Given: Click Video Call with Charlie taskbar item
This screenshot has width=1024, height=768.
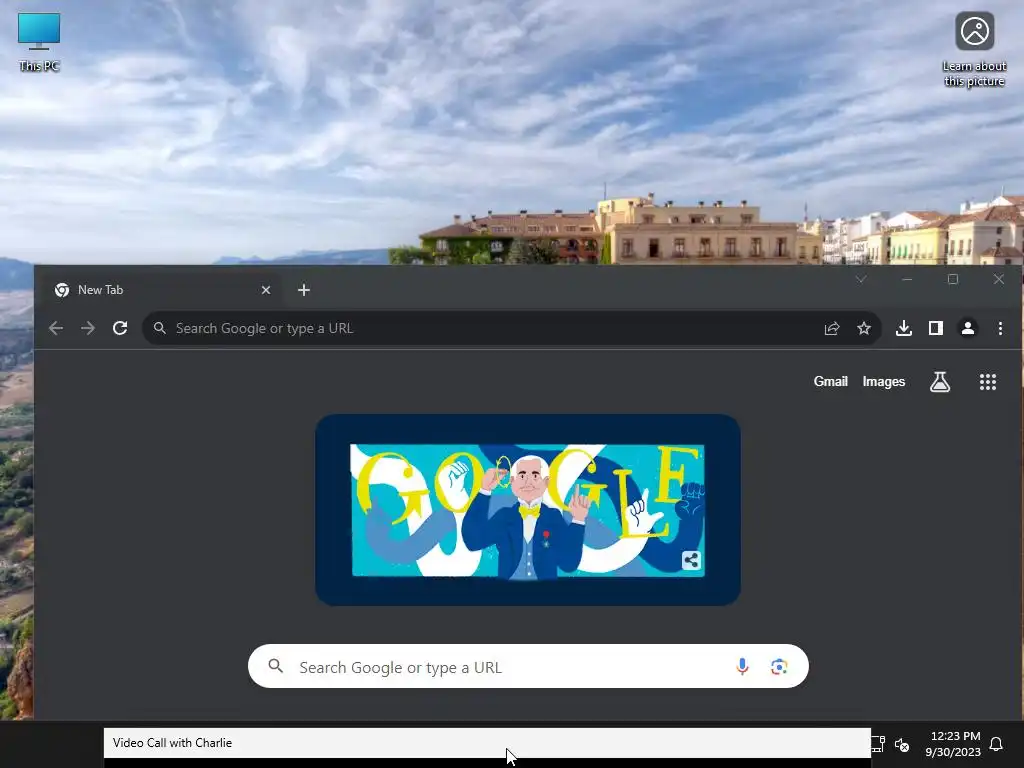Looking at the screenshot, I should pyautogui.click(x=487, y=743).
